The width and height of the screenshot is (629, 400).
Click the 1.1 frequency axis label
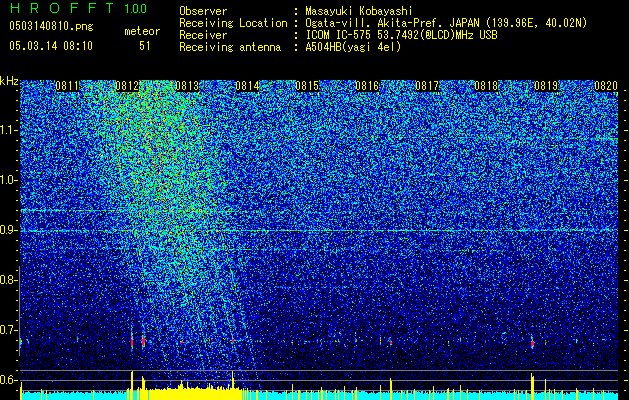coord(9,130)
